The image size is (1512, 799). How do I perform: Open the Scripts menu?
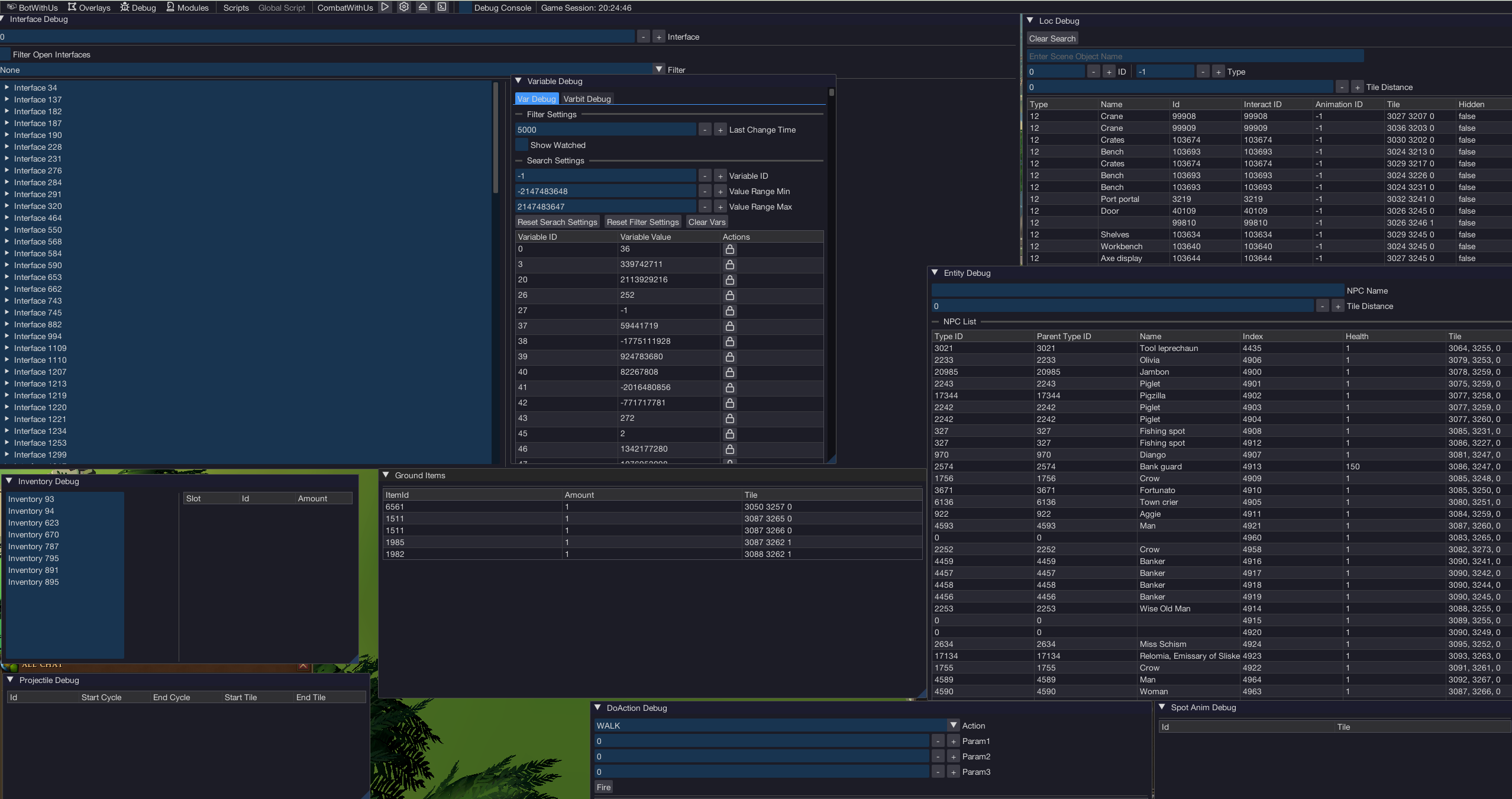[236, 8]
